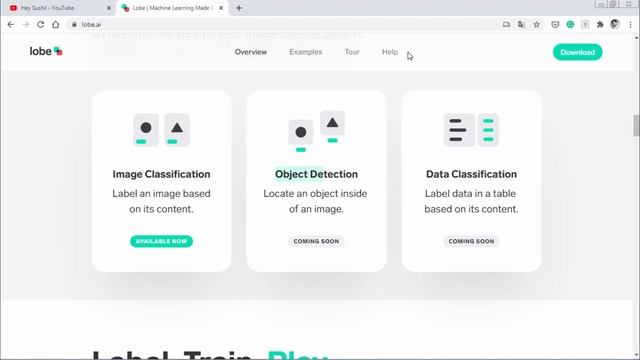
Task: Open a new browser tab
Action: [x=239, y=8]
